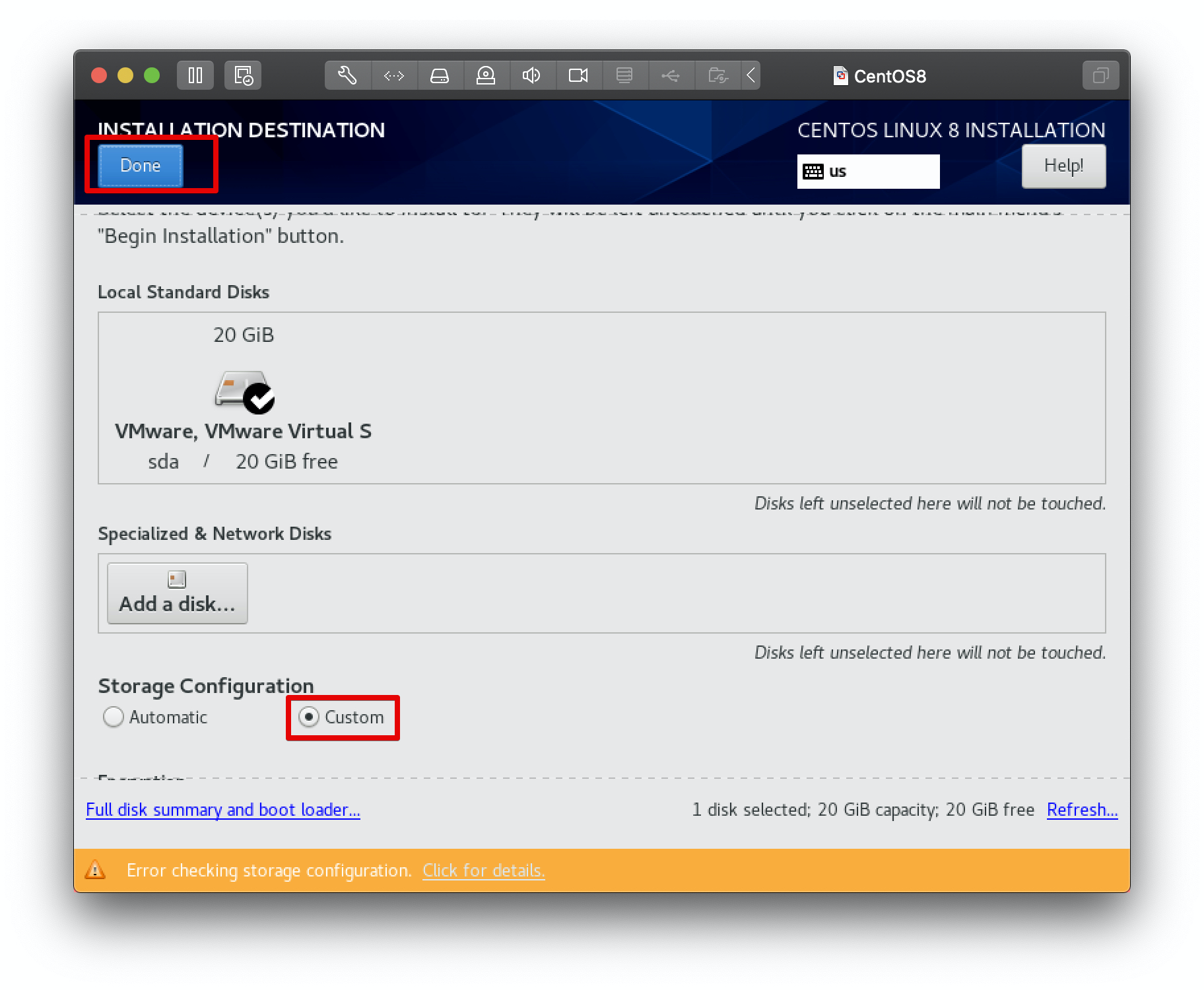
Task: Click the CD/DVD drive toolbar icon
Action: [x=486, y=75]
